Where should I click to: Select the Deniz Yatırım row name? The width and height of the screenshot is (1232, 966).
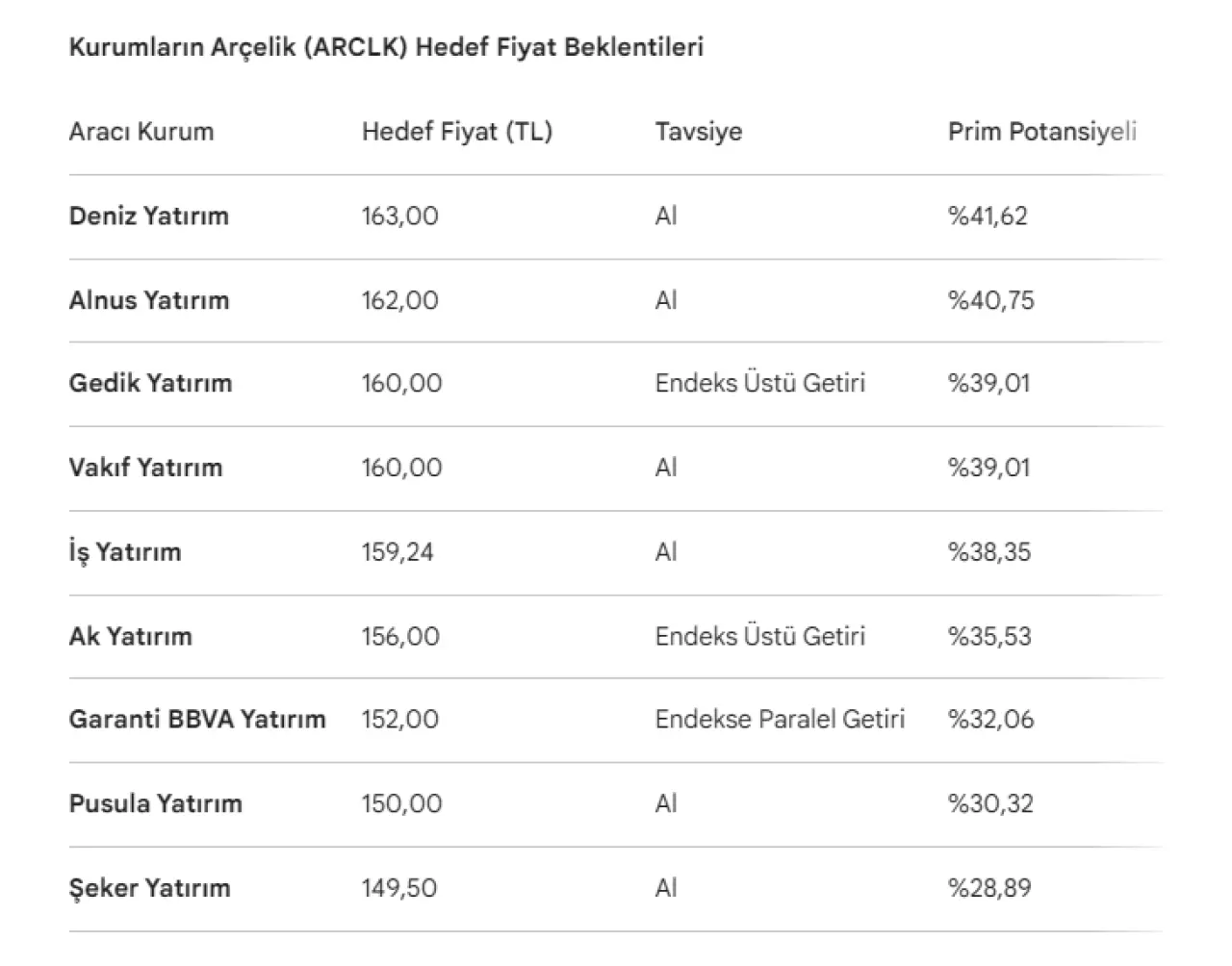point(148,216)
